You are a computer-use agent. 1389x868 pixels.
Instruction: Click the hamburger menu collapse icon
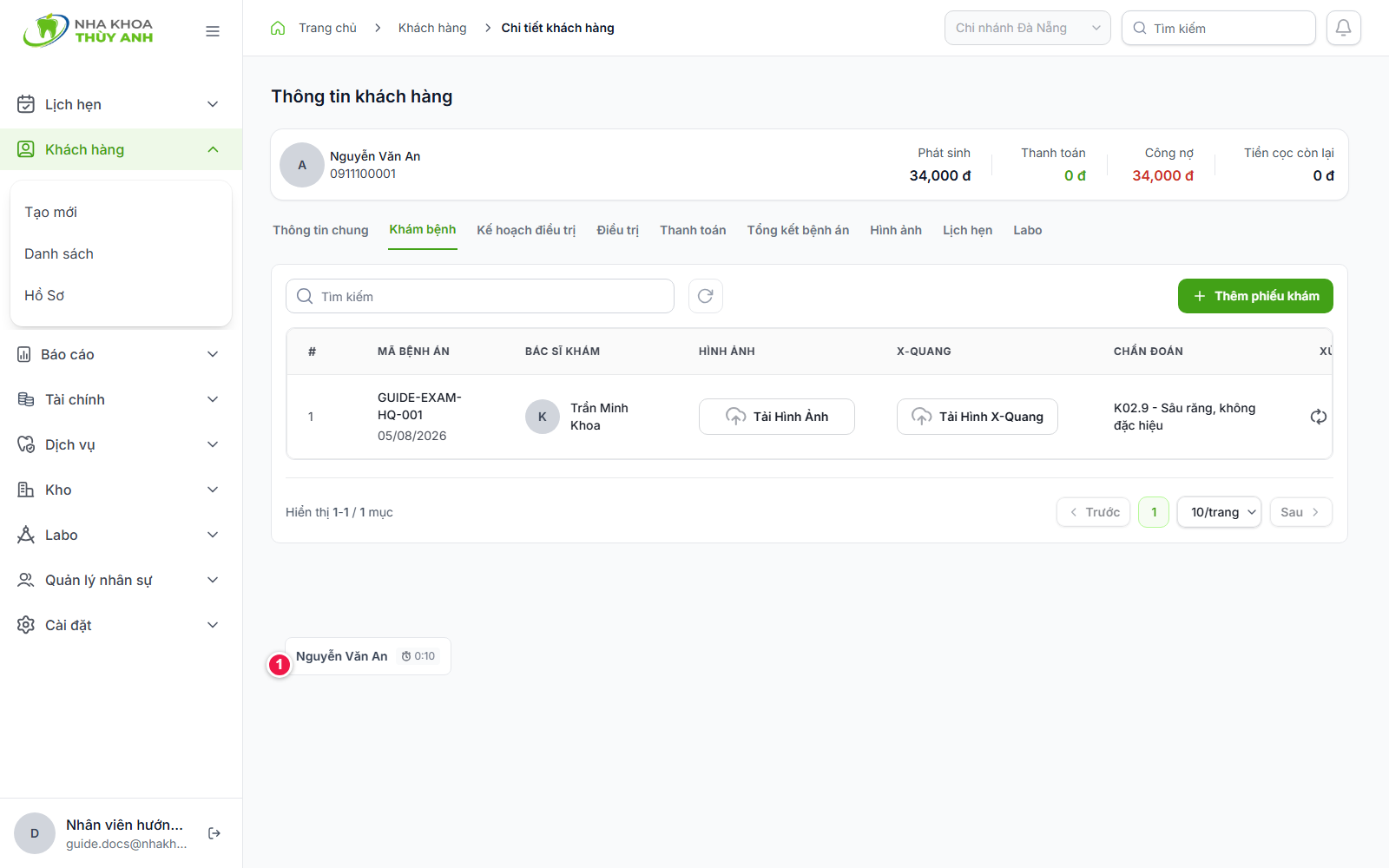[213, 31]
